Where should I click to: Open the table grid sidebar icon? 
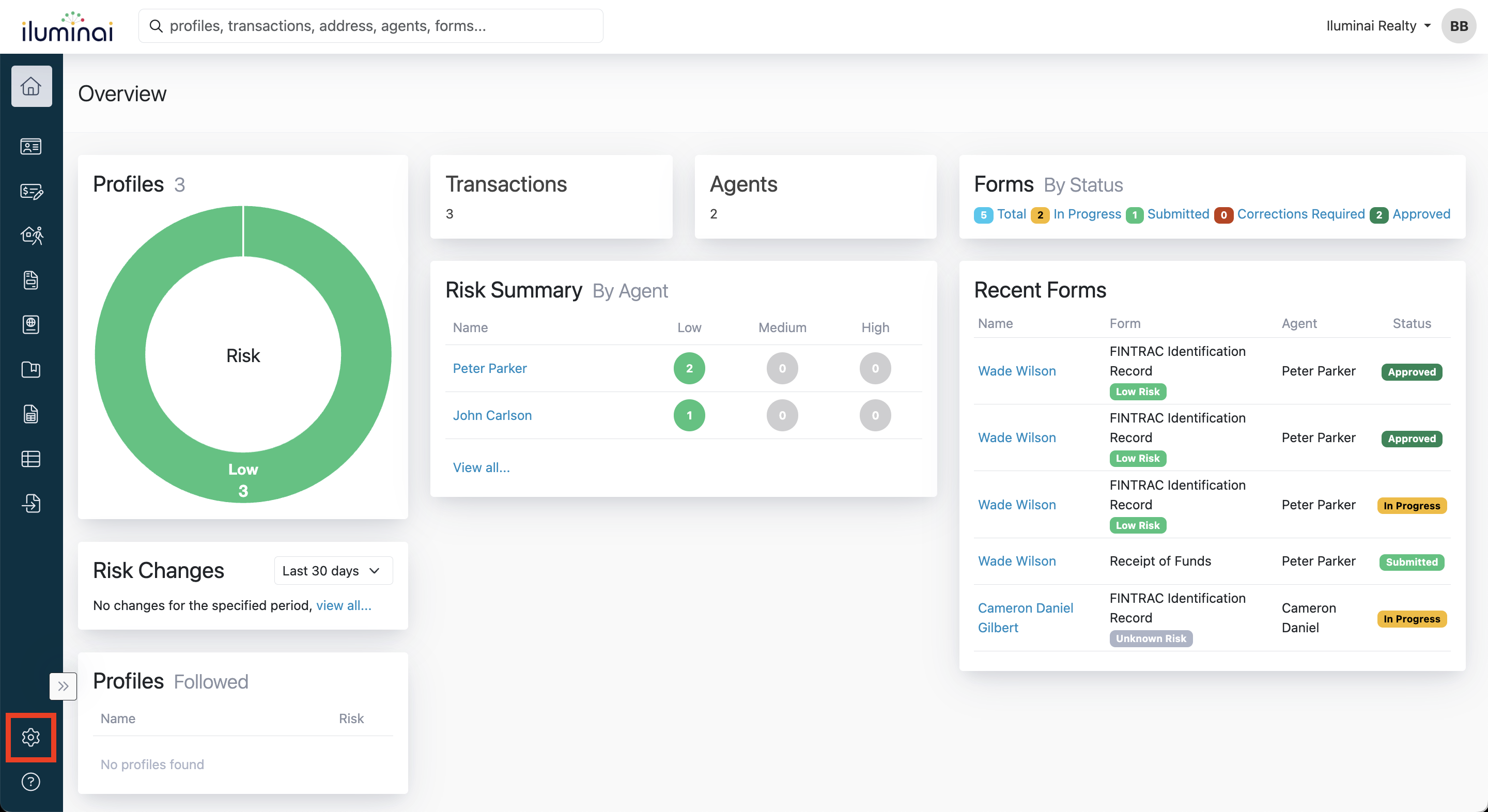[x=31, y=459]
